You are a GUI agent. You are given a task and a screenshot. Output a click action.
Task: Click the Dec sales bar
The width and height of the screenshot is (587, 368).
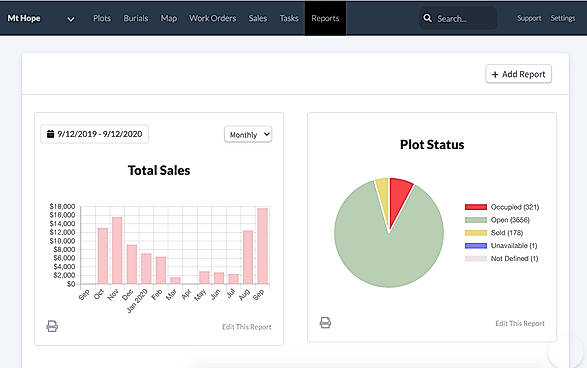132,264
